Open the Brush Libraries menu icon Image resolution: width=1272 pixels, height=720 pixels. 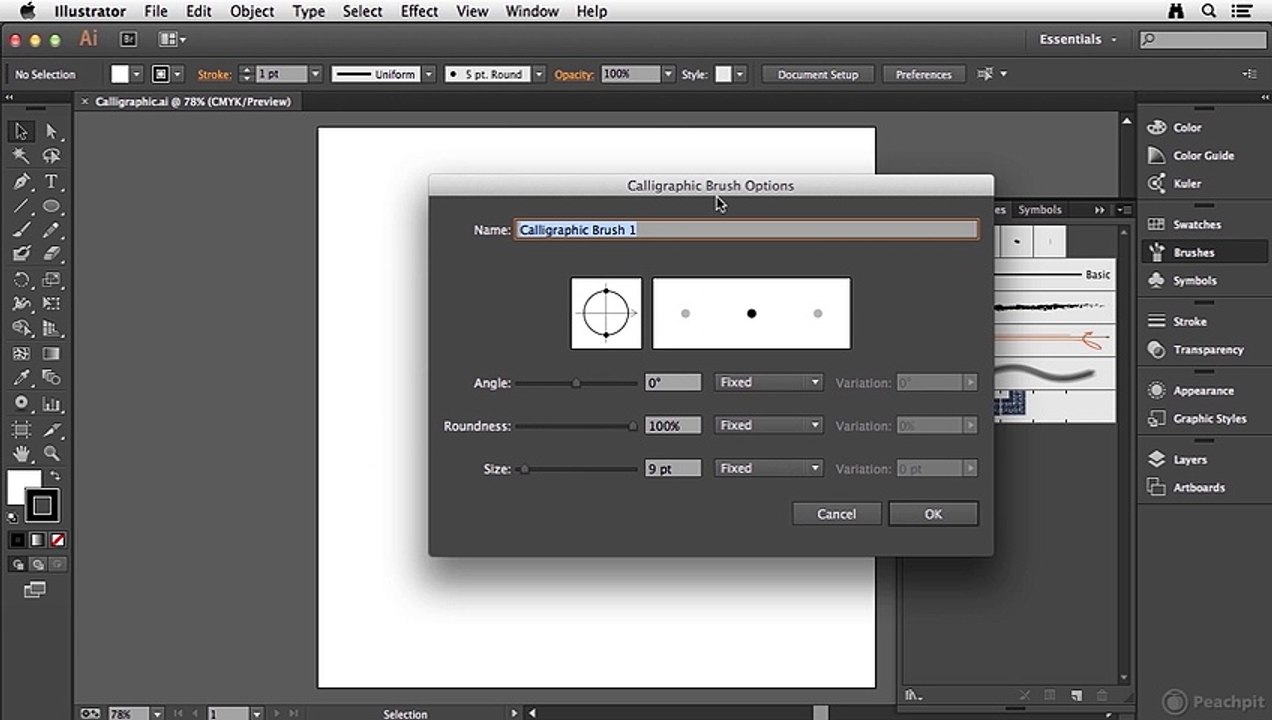pos(912,695)
